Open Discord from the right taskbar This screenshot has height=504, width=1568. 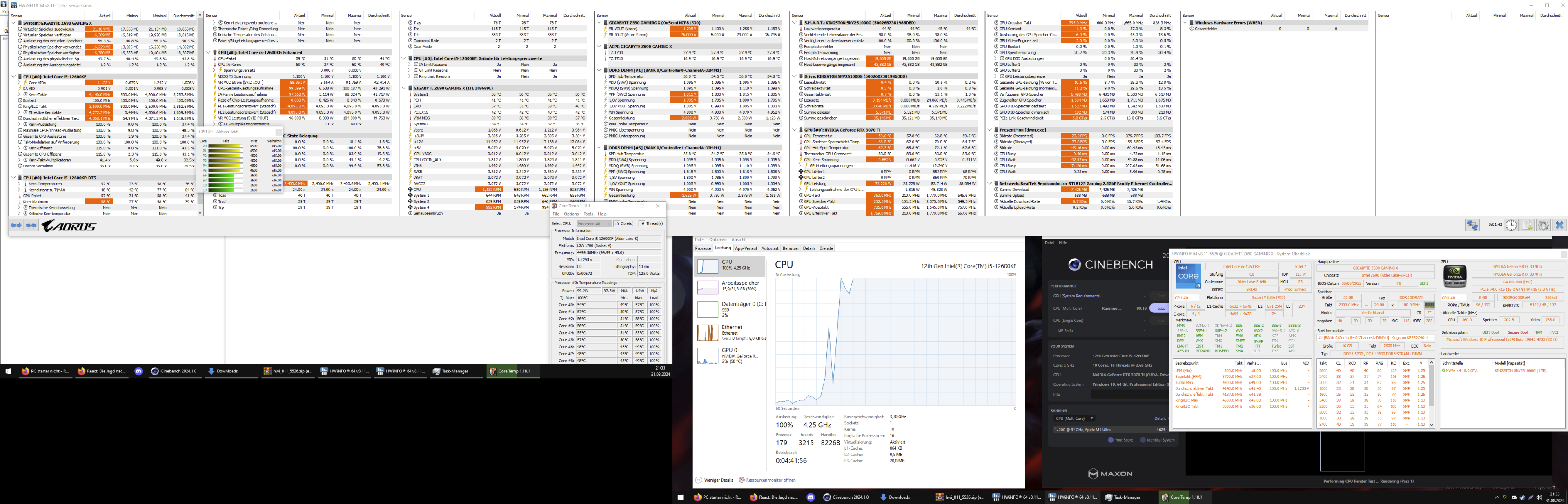[x=810, y=497]
